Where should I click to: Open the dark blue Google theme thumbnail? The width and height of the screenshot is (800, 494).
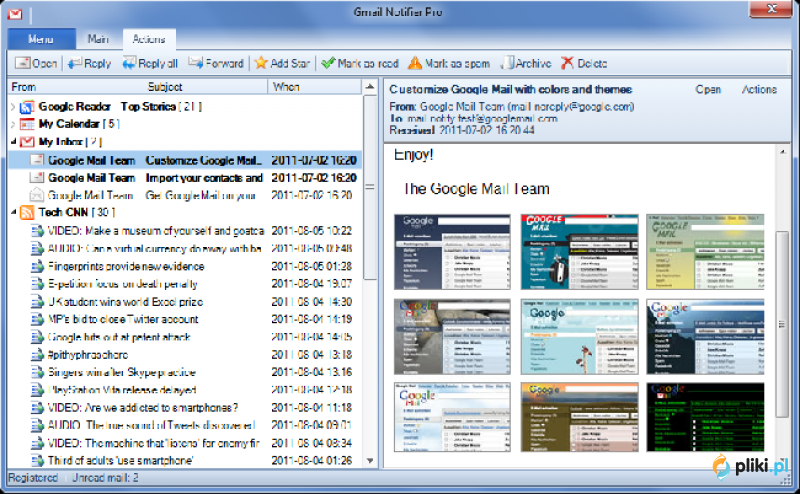click(x=452, y=252)
